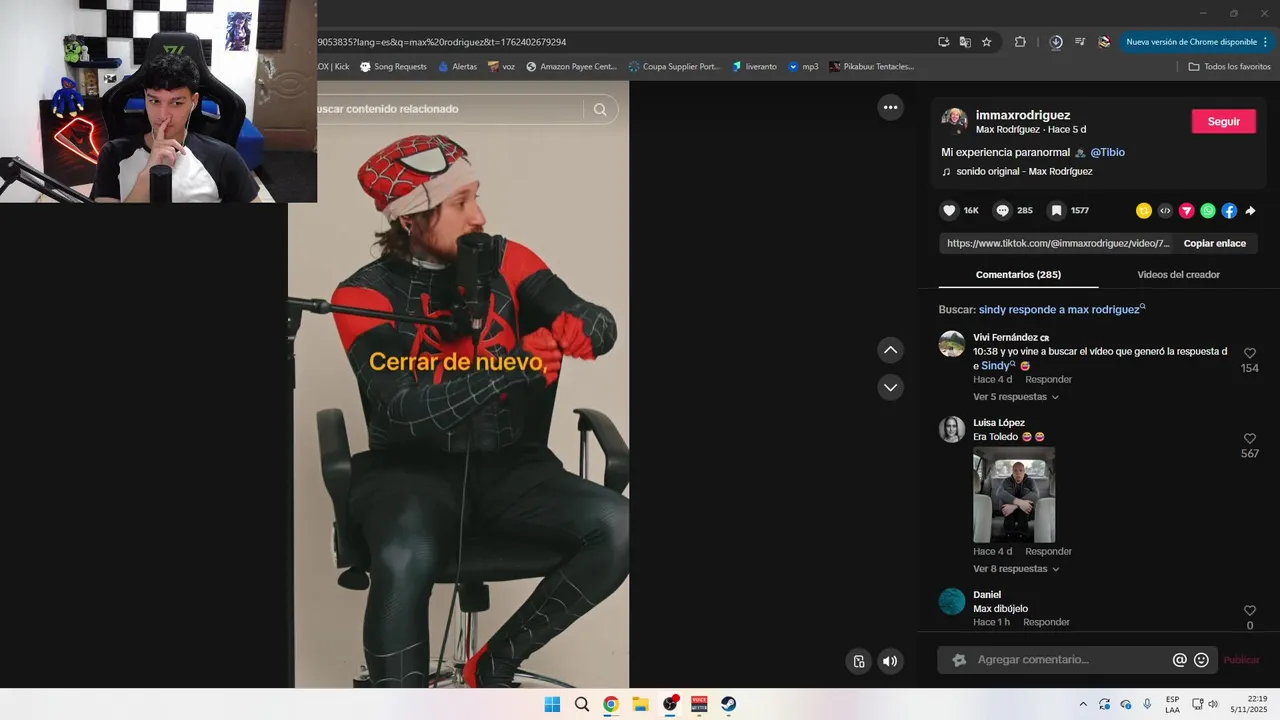Viewport: 1280px width, 720px height.
Task: Go to next video with down arrow
Action: pyautogui.click(x=890, y=387)
